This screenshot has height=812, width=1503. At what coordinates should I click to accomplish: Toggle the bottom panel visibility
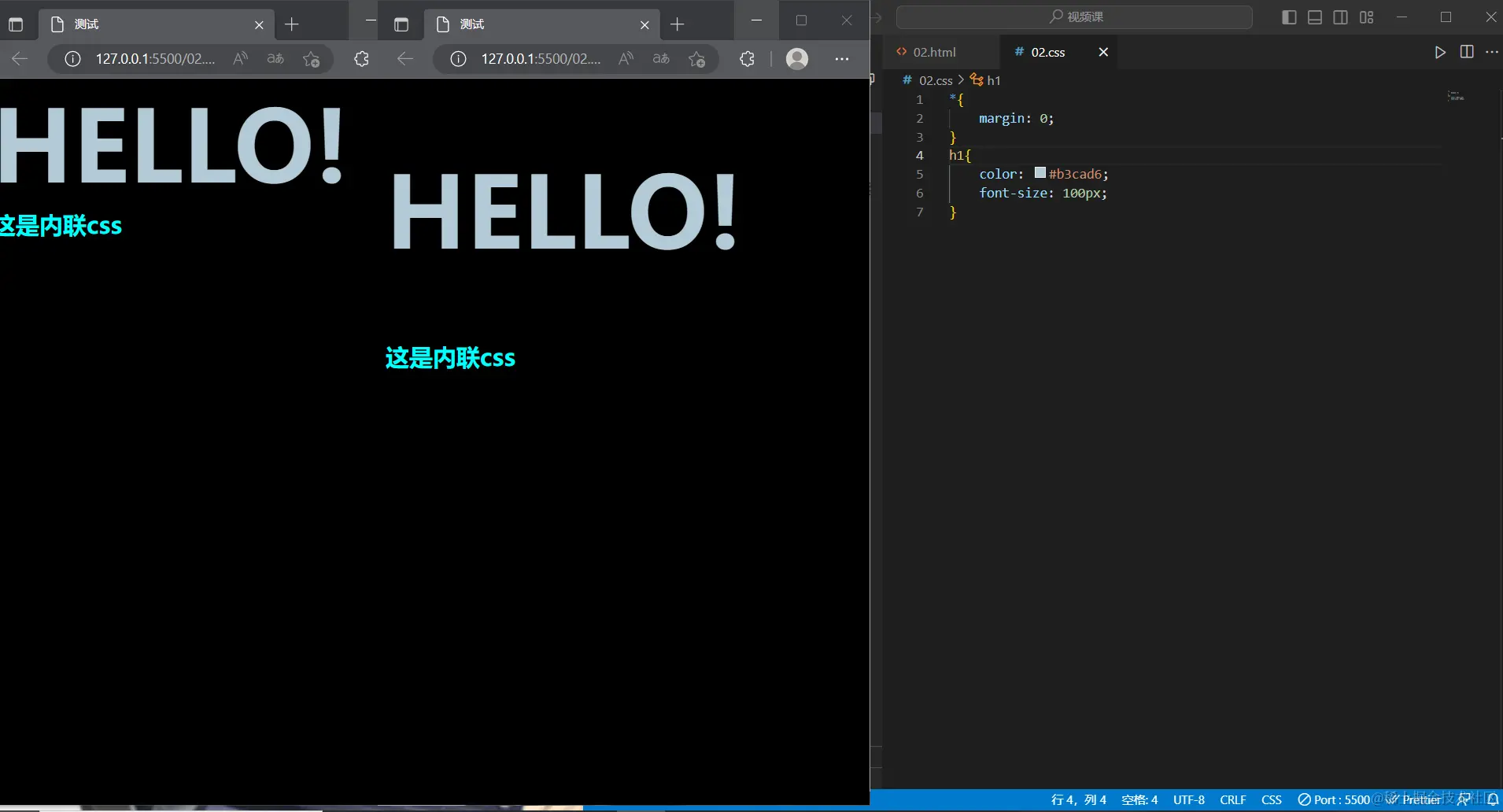coord(1315,17)
